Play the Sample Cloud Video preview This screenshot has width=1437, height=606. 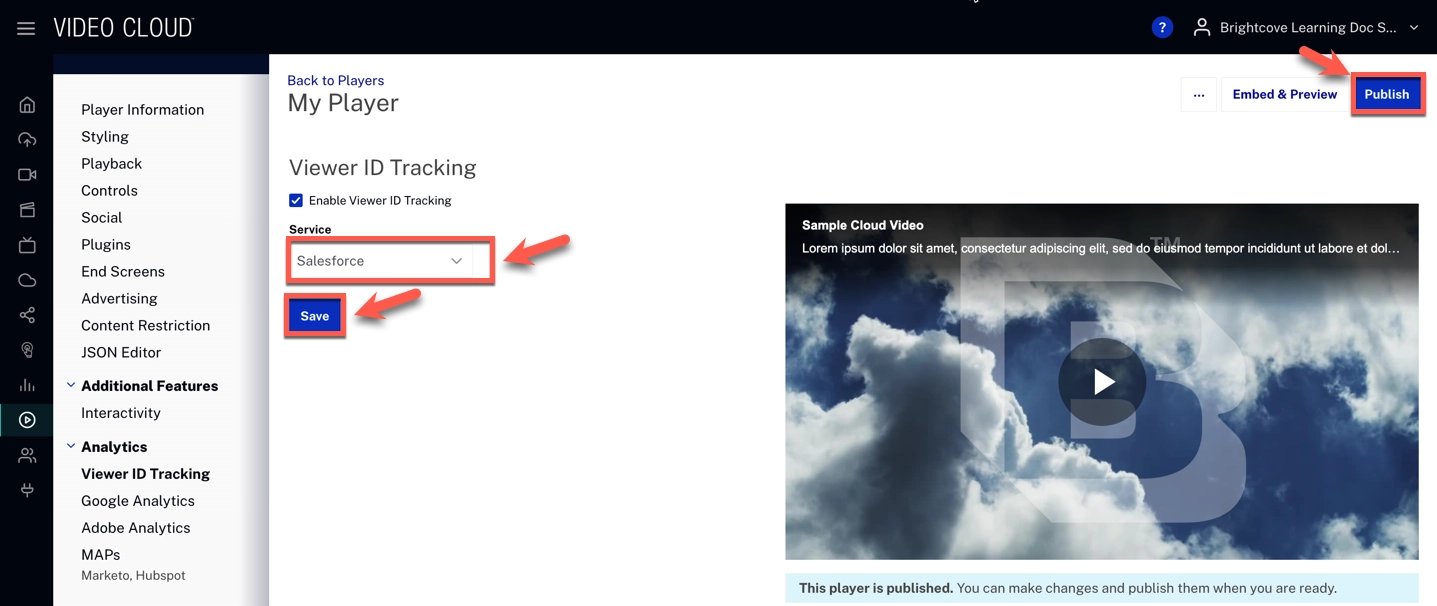(x=1102, y=382)
